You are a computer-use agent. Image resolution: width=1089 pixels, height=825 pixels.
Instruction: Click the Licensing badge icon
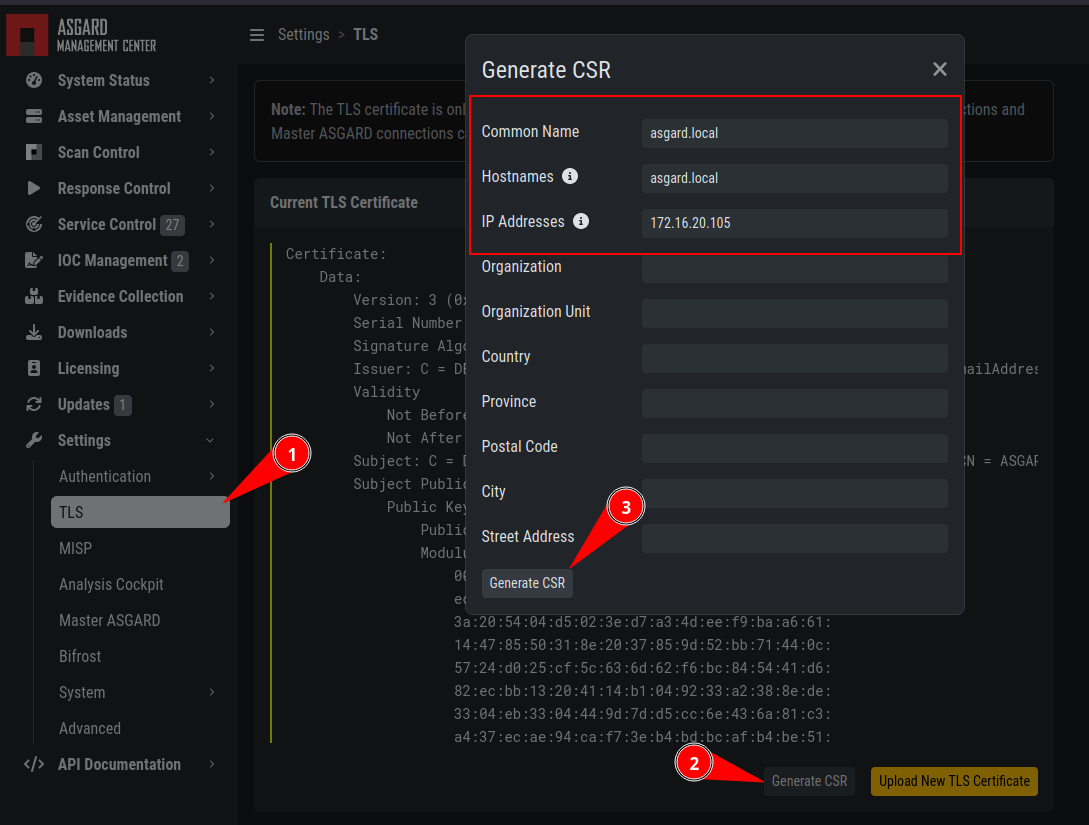[x=33, y=368]
